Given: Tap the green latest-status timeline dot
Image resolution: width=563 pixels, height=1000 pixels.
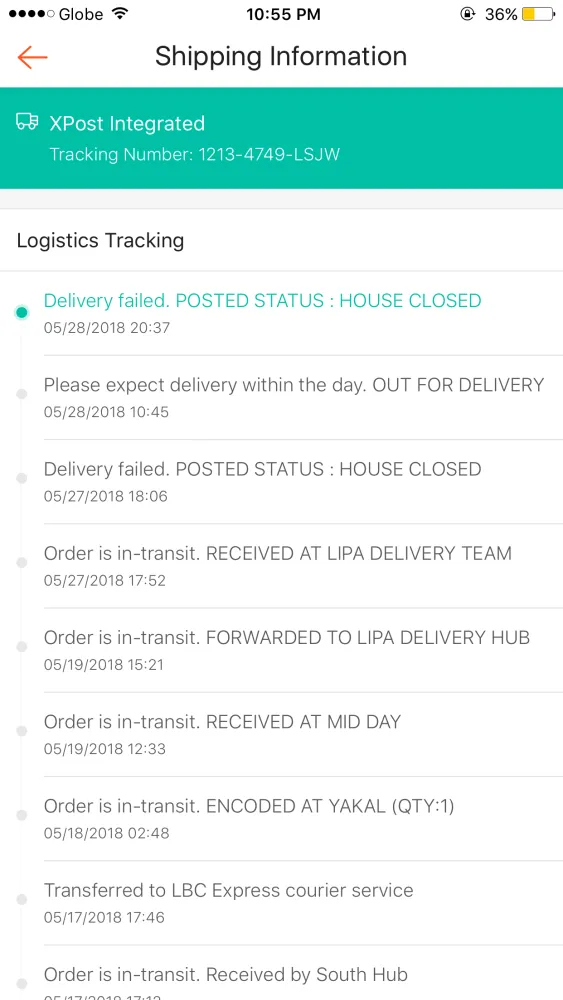Looking at the screenshot, I should pos(22,312).
